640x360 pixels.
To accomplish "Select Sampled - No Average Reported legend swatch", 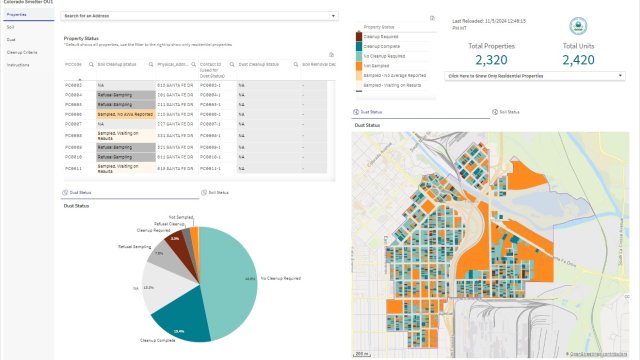I will point(359,76).
